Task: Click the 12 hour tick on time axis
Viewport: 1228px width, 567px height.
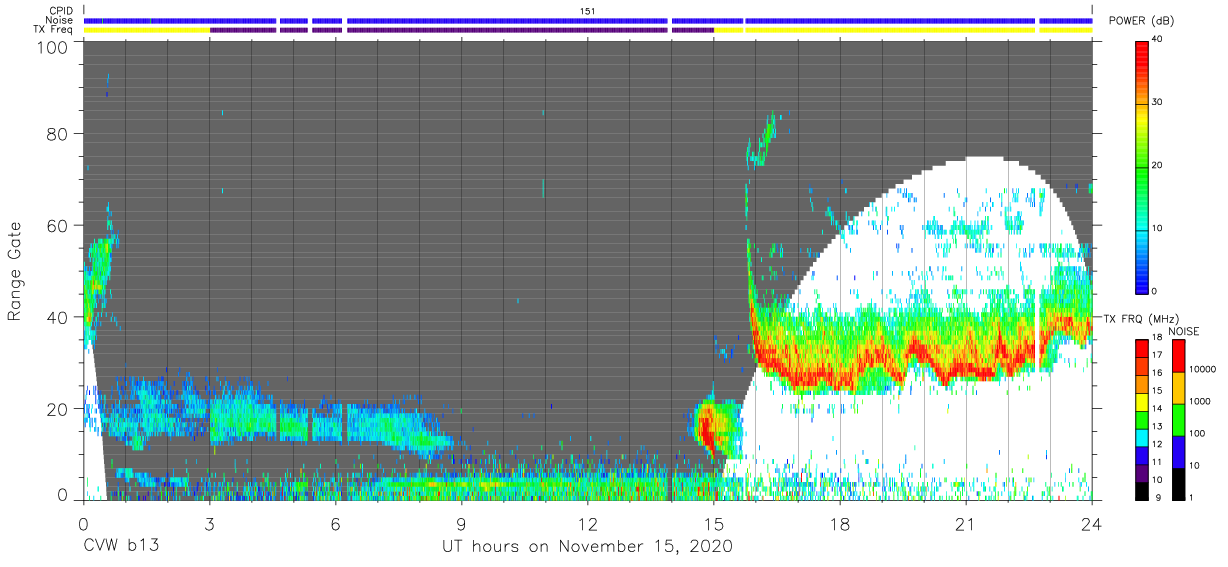Action: [x=588, y=522]
